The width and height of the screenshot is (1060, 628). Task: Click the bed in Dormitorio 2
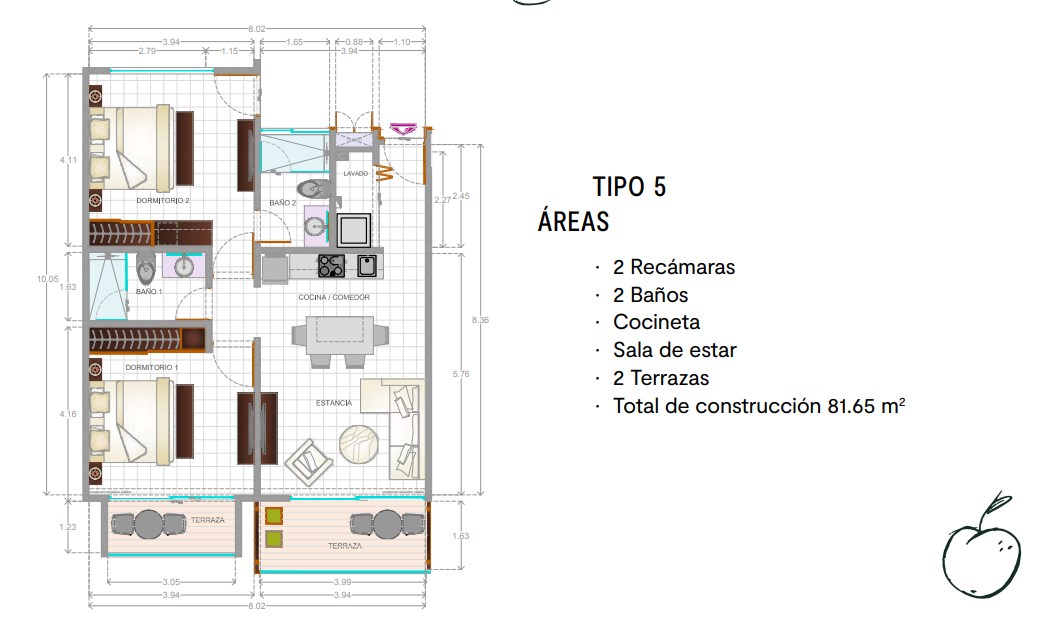pos(146,146)
